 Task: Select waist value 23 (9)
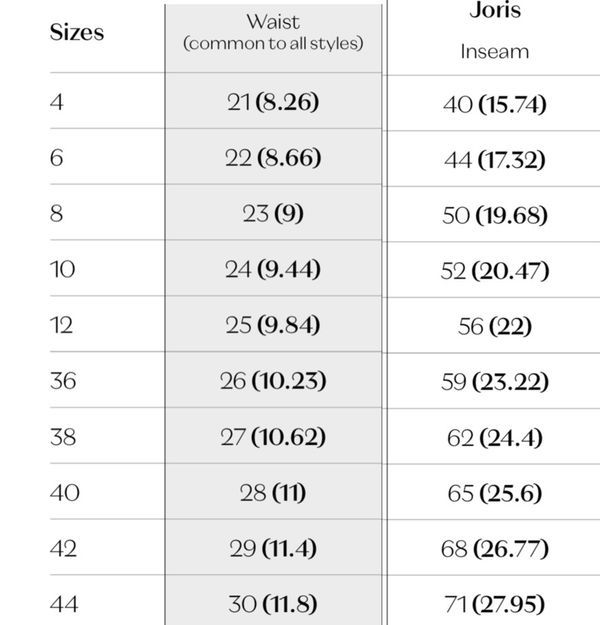point(273,214)
